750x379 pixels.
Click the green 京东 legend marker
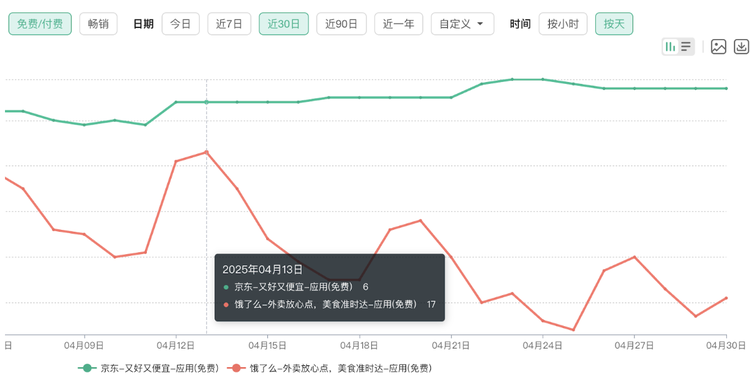coord(87,368)
